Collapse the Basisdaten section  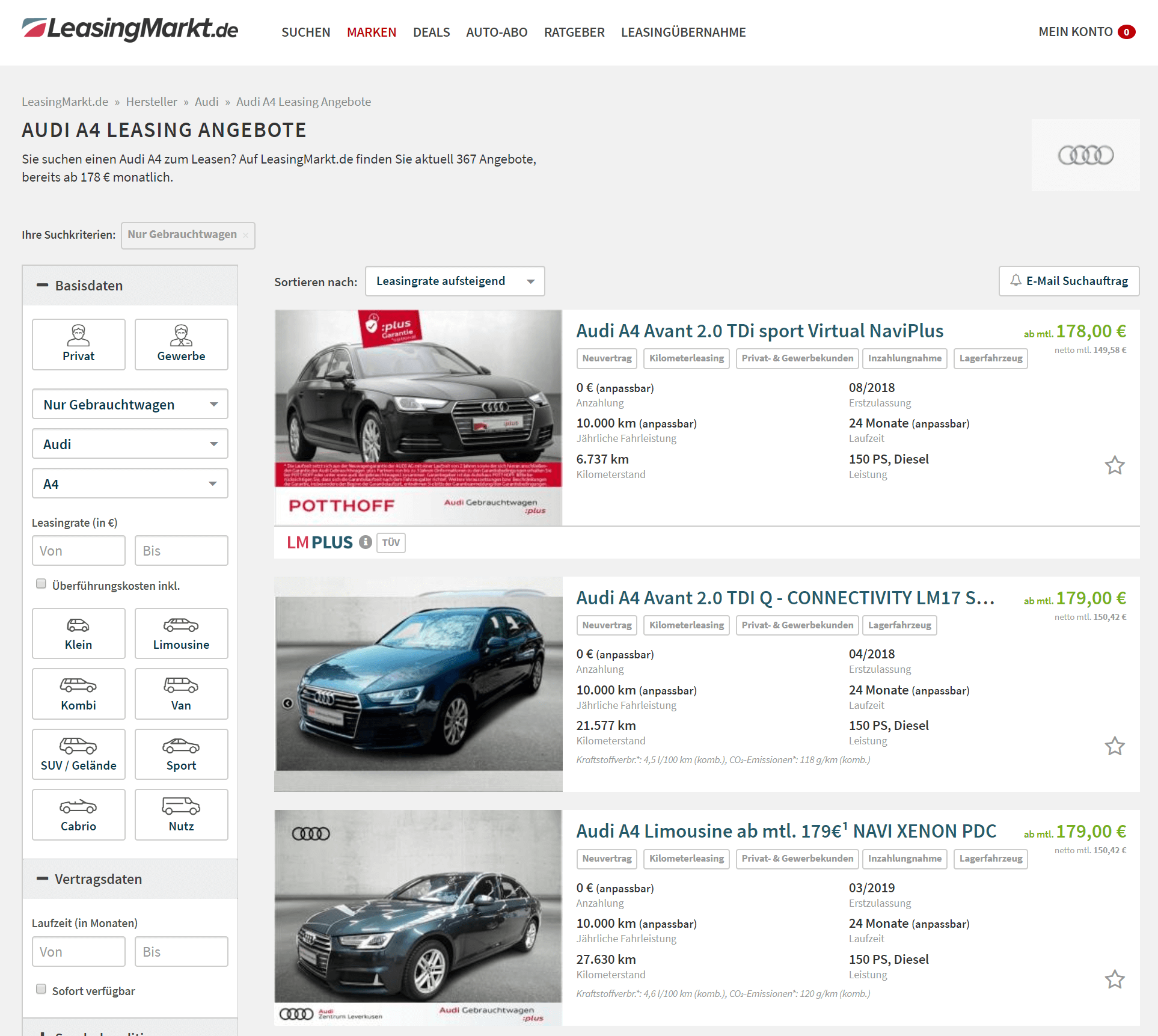pyautogui.click(x=130, y=286)
